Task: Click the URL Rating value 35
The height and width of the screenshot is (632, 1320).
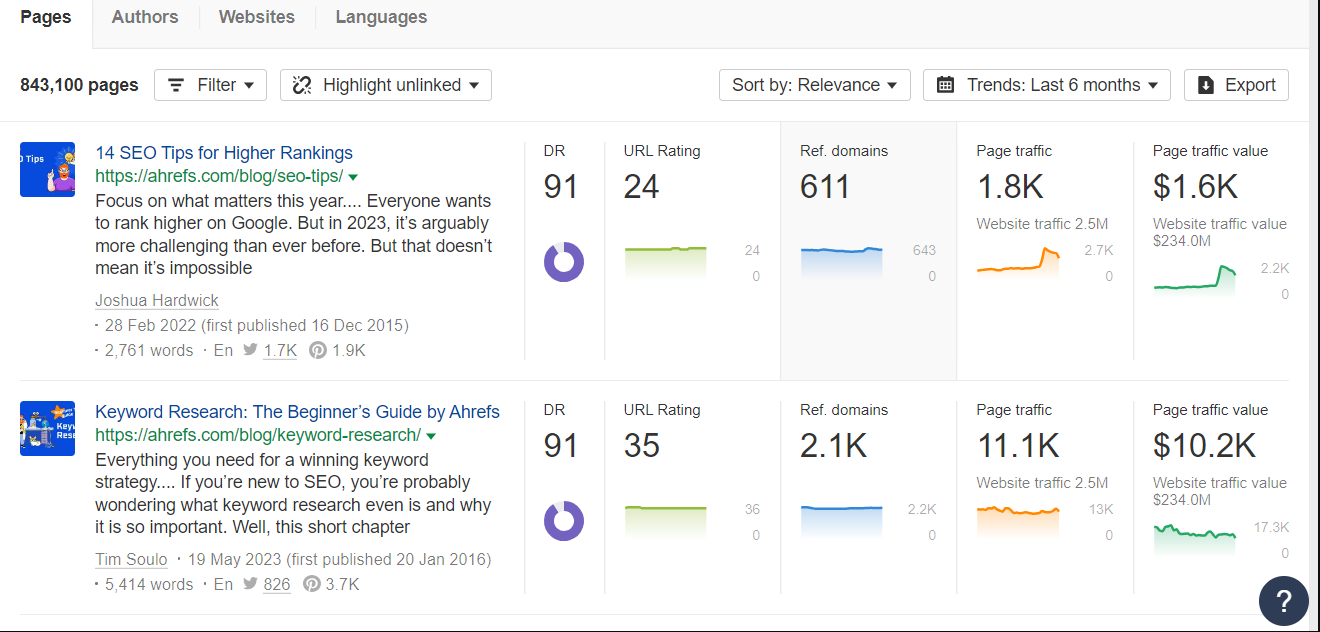Action: tap(642, 445)
